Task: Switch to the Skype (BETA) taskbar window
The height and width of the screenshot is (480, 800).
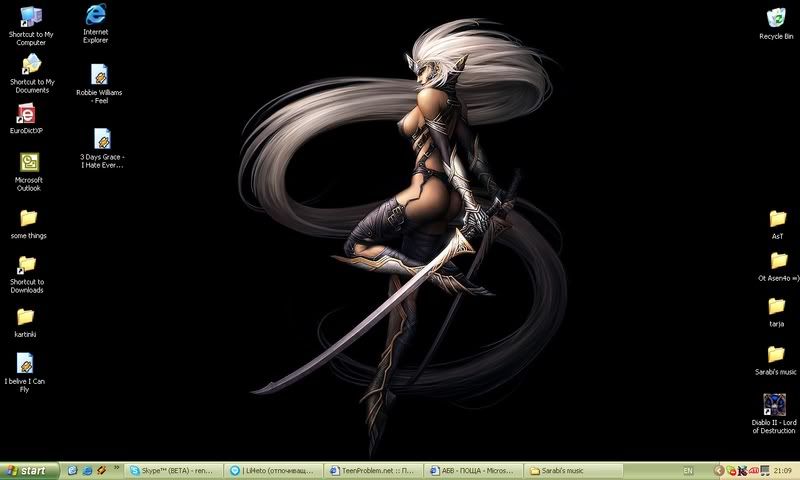Action: 172,470
